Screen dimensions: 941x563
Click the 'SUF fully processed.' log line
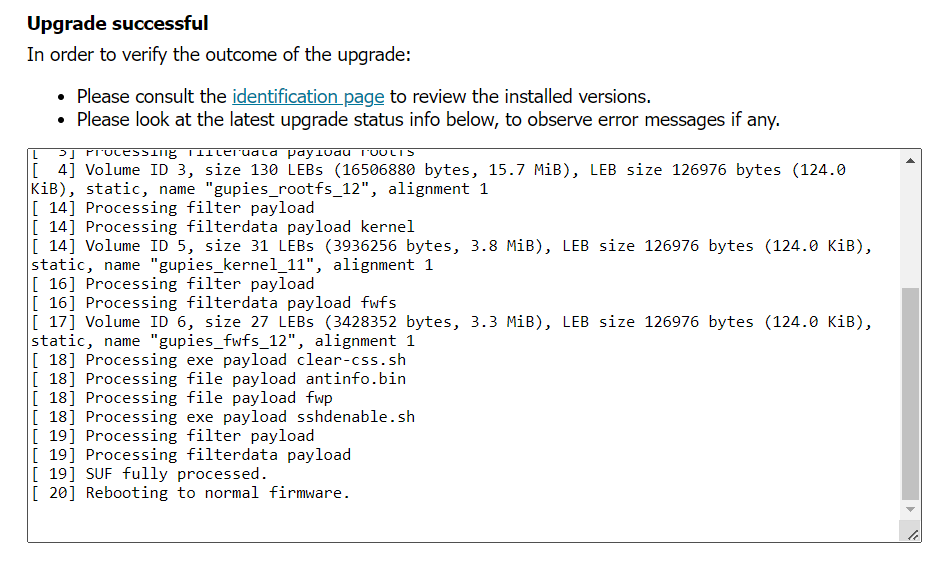pos(149,474)
